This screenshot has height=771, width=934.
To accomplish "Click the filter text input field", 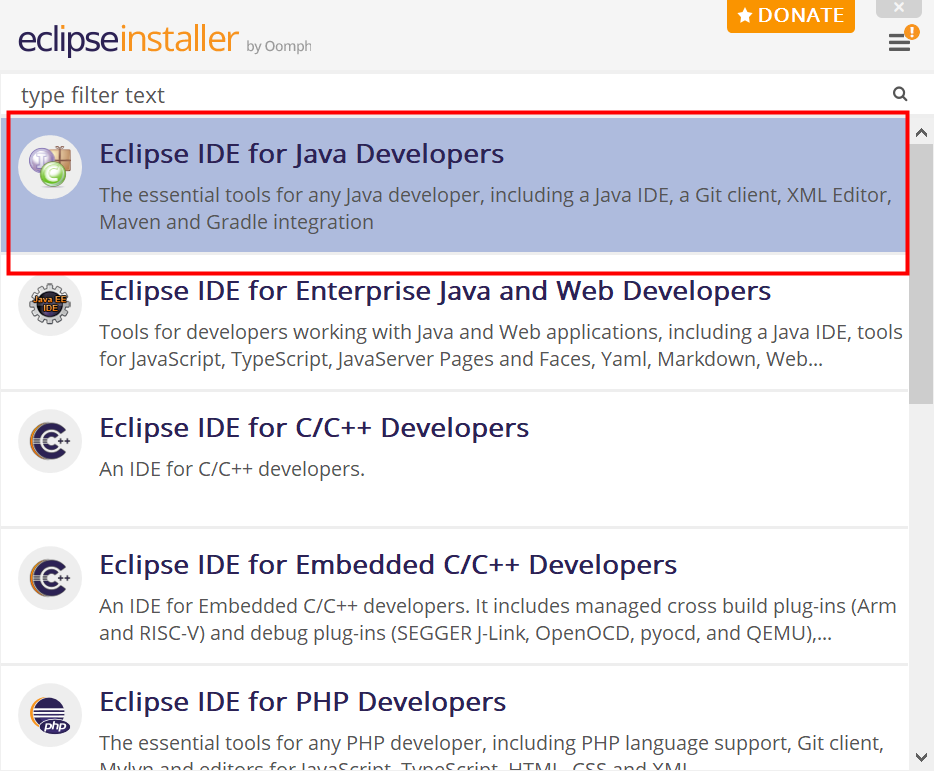I will (400, 94).
